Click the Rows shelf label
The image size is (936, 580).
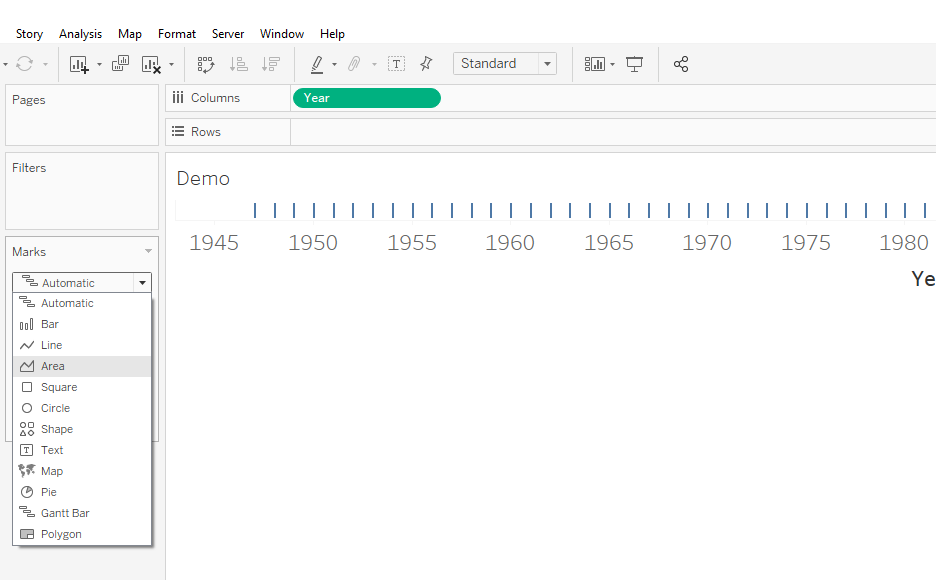(205, 132)
